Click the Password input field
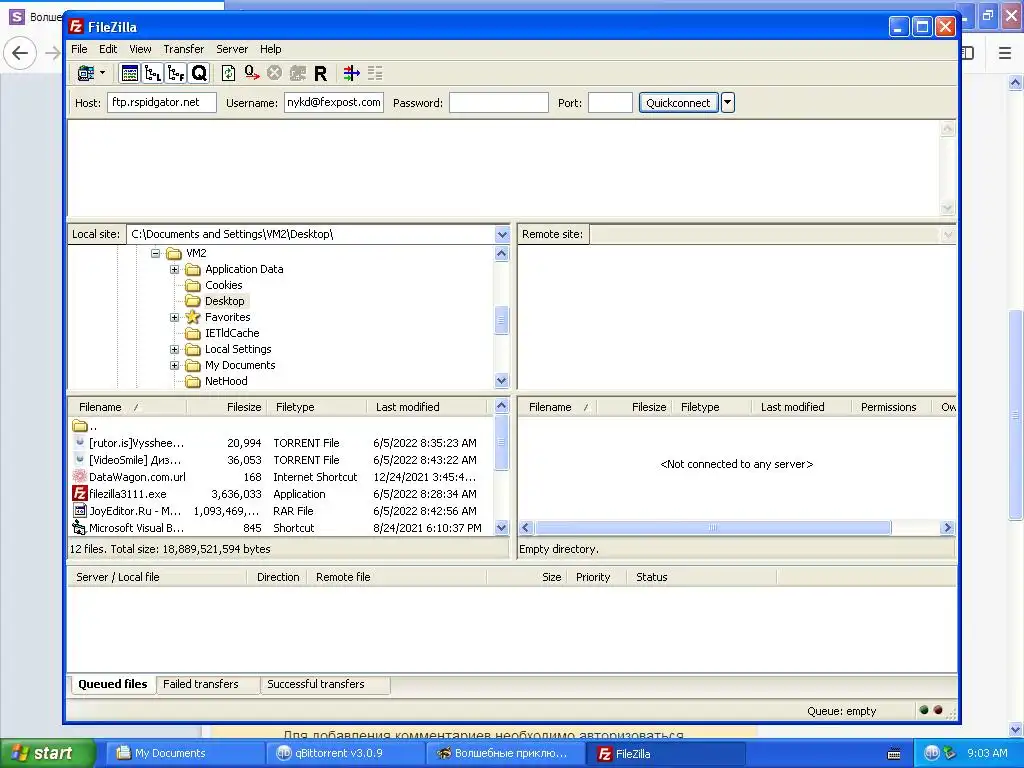The image size is (1024, 768). 498,103
